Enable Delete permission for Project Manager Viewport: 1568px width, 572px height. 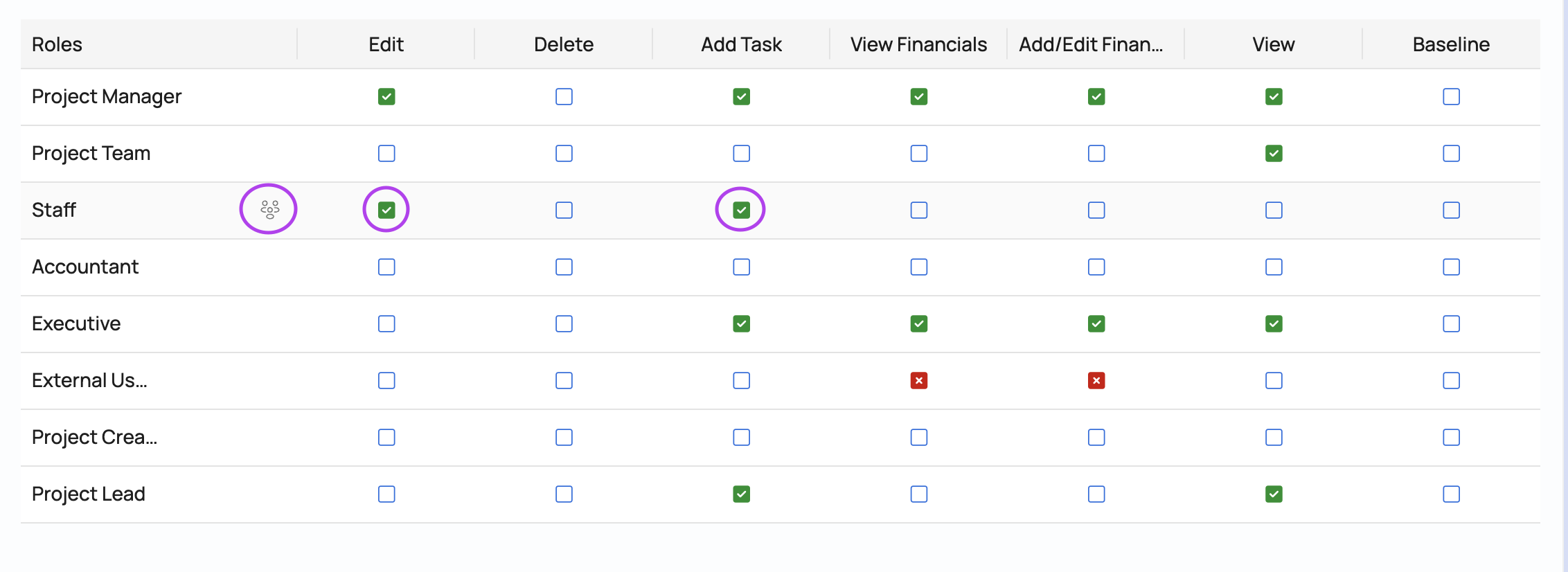564,96
